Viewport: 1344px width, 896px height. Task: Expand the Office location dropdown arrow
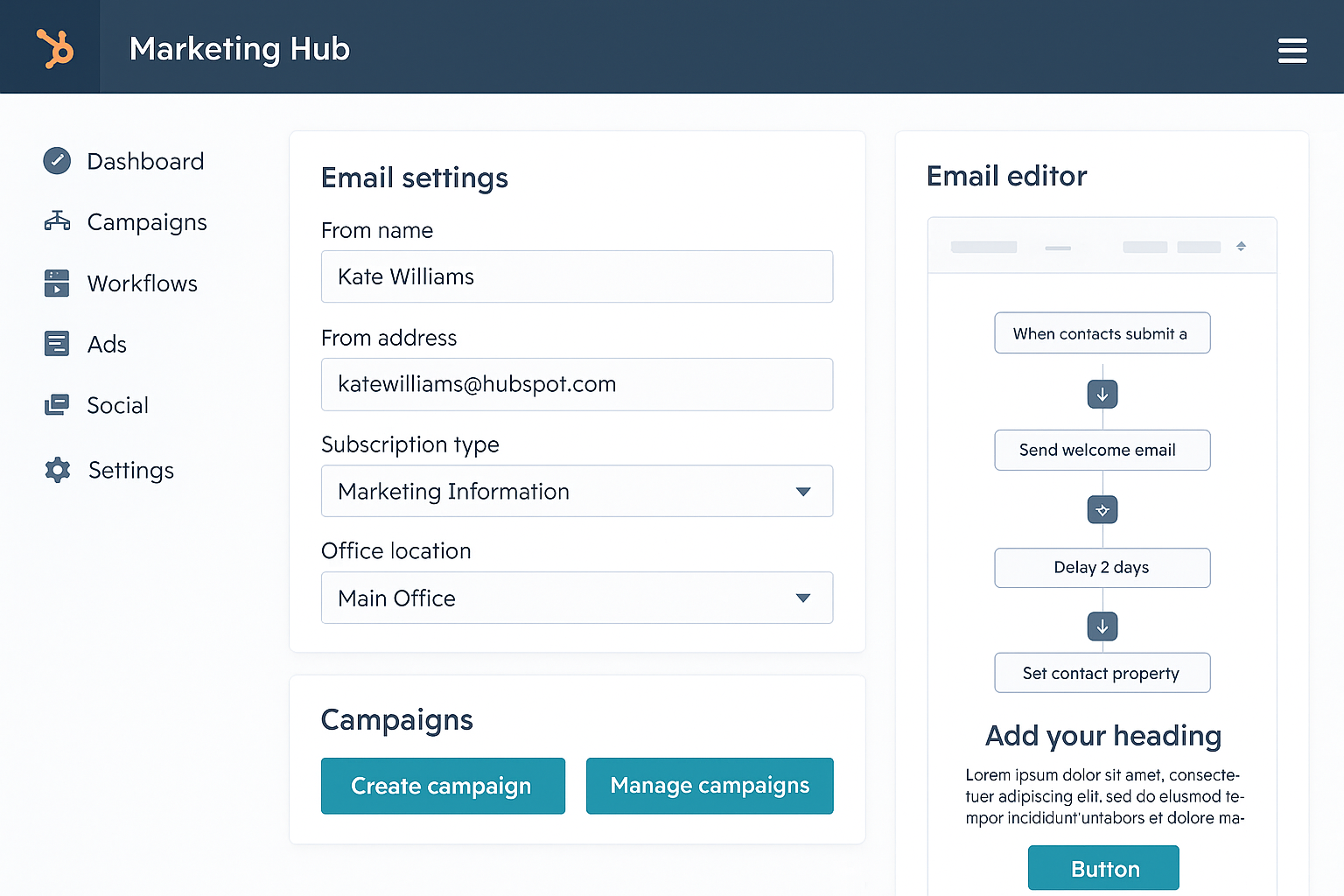pyautogui.click(x=803, y=598)
